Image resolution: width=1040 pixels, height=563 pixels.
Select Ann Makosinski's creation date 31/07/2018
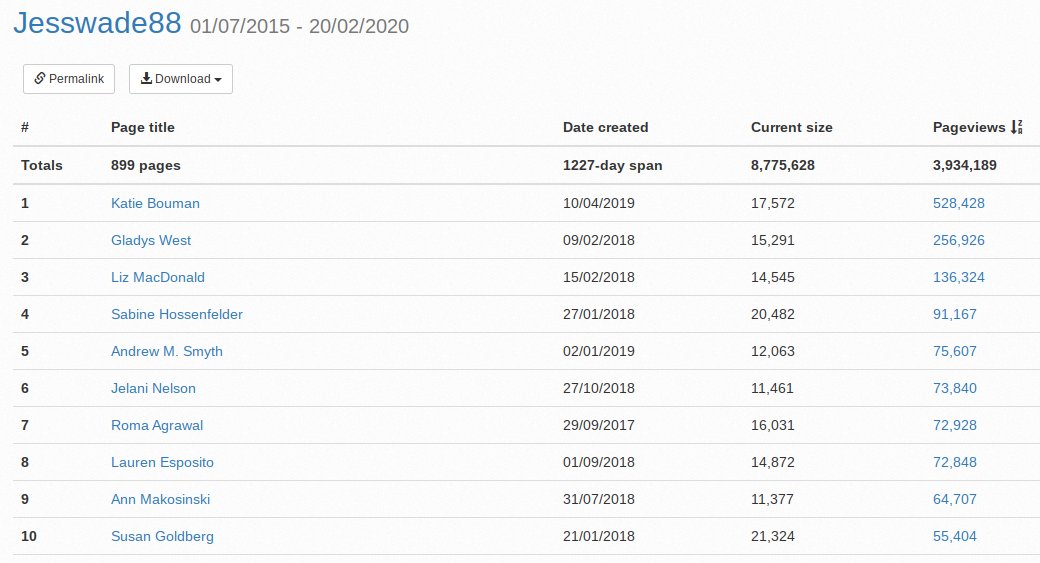pyautogui.click(x=599, y=499)
